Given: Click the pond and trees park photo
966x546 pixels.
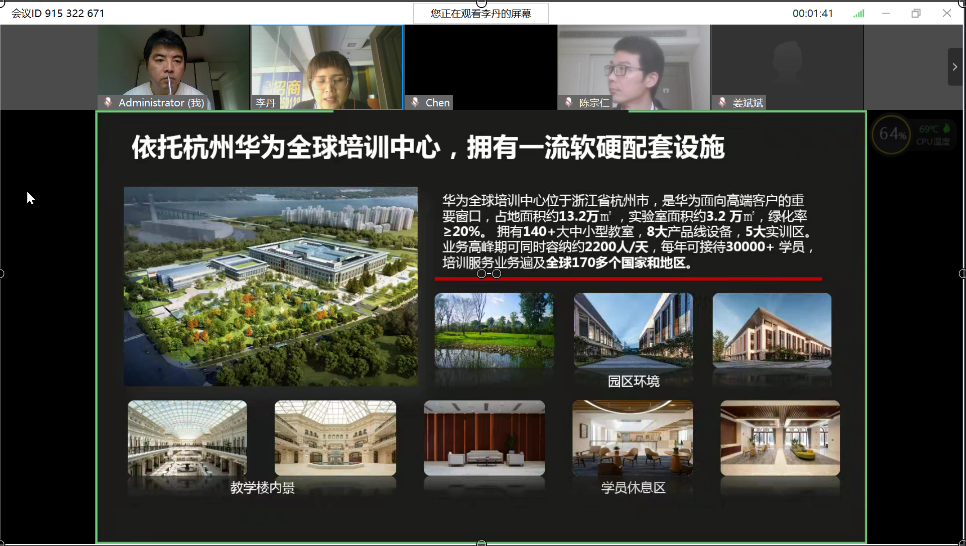Looking at the screenshot, I should tap(494, 330).
